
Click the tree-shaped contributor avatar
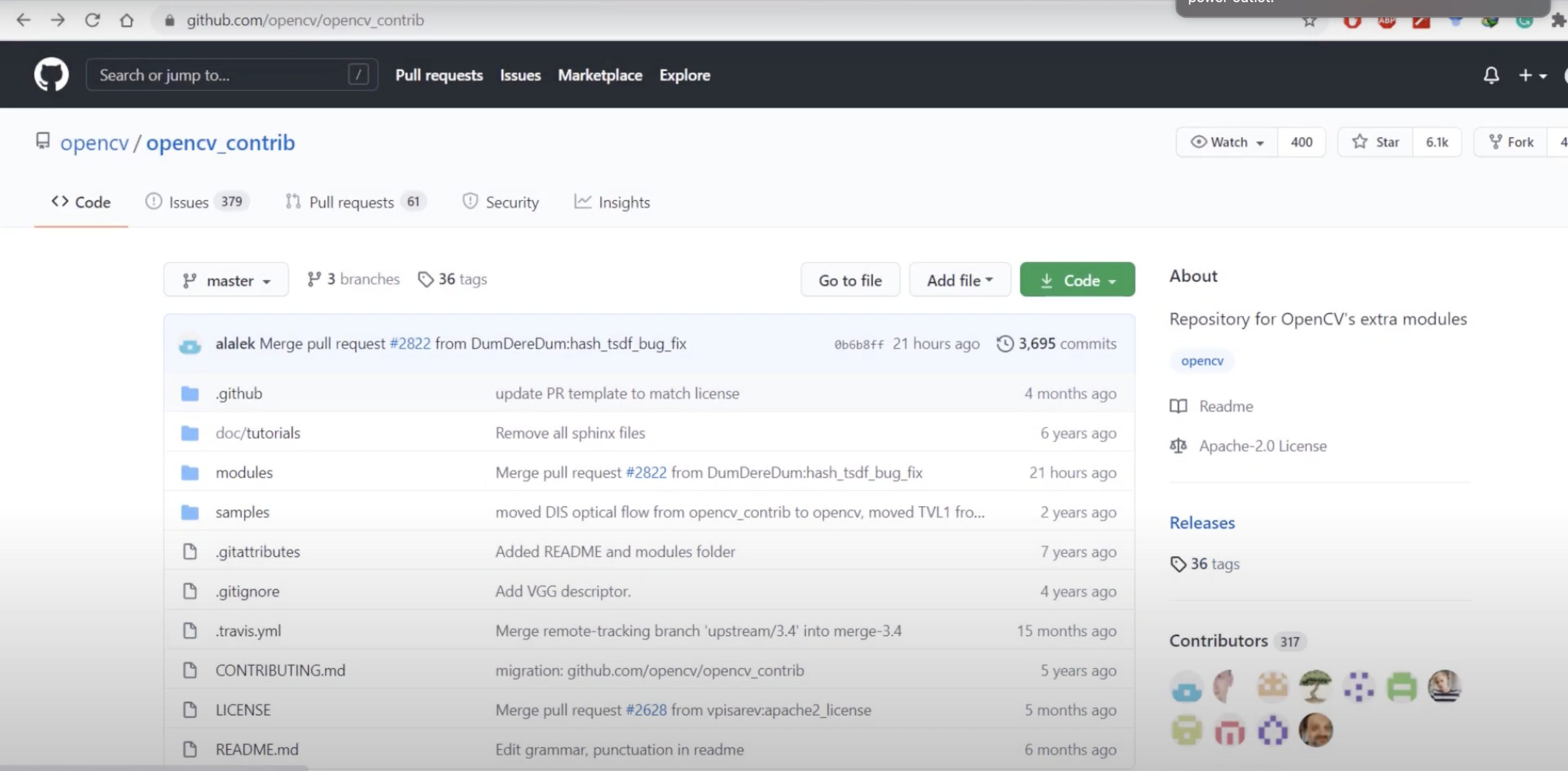pos(1315,687)
